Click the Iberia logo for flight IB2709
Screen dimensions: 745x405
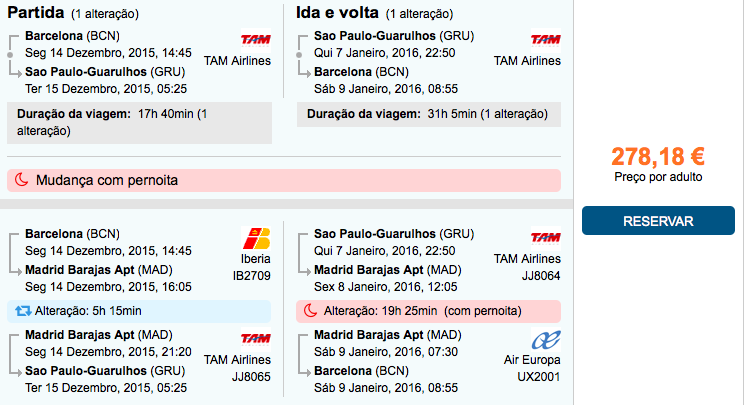tap(257, 238)
